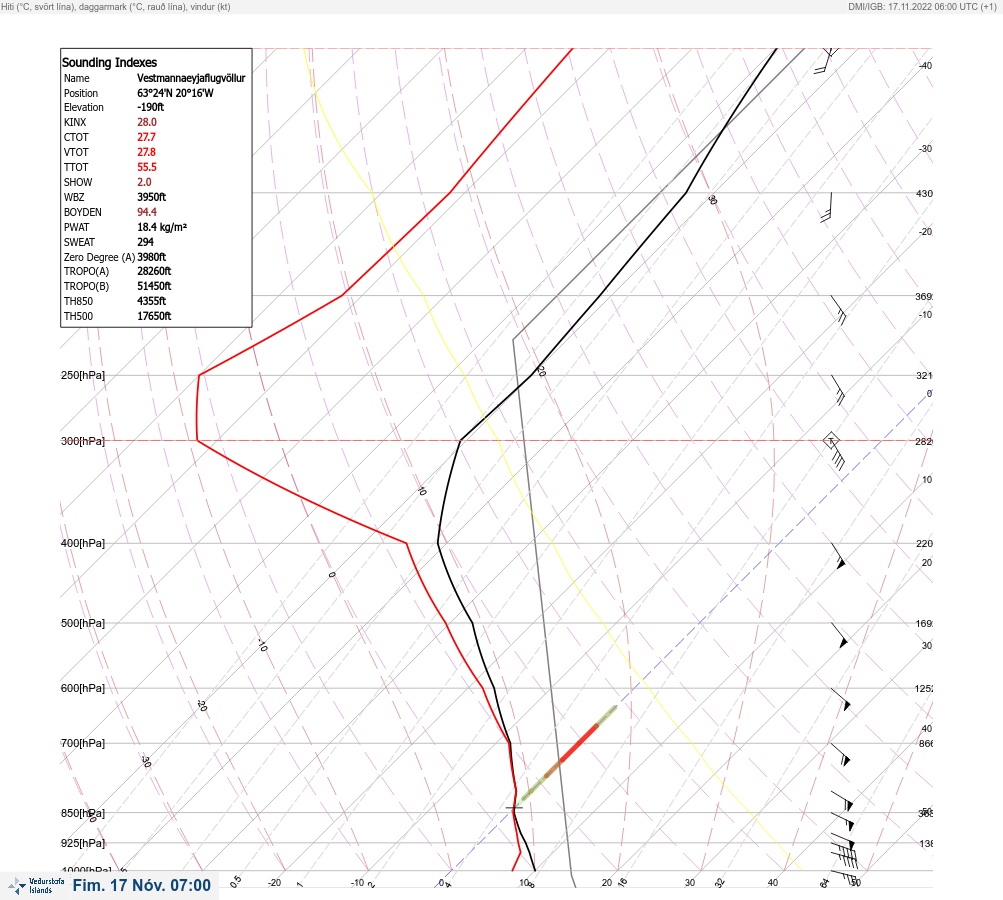Click the 'Fim. 17 Nóv. 07:00' date label

[141, 886]
